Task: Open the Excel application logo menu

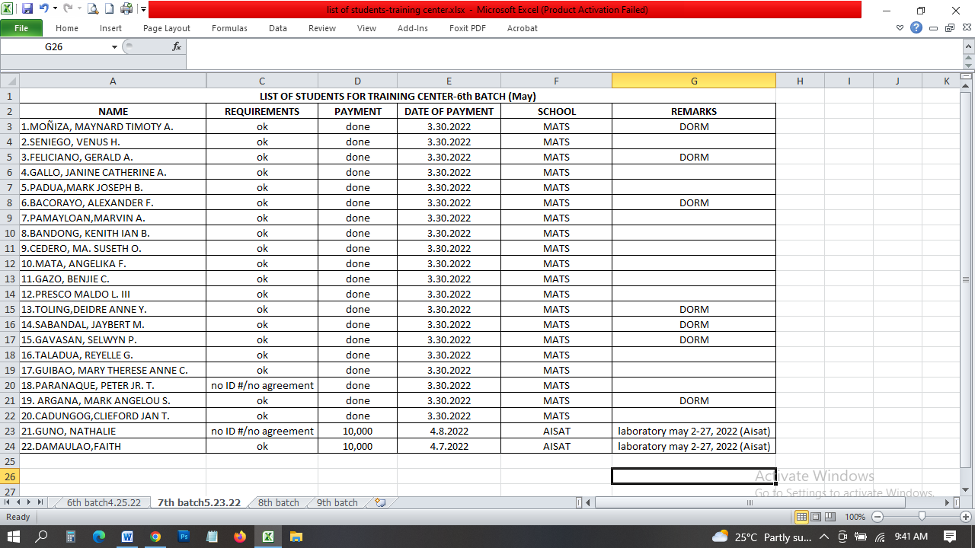Action: [7, 9]
